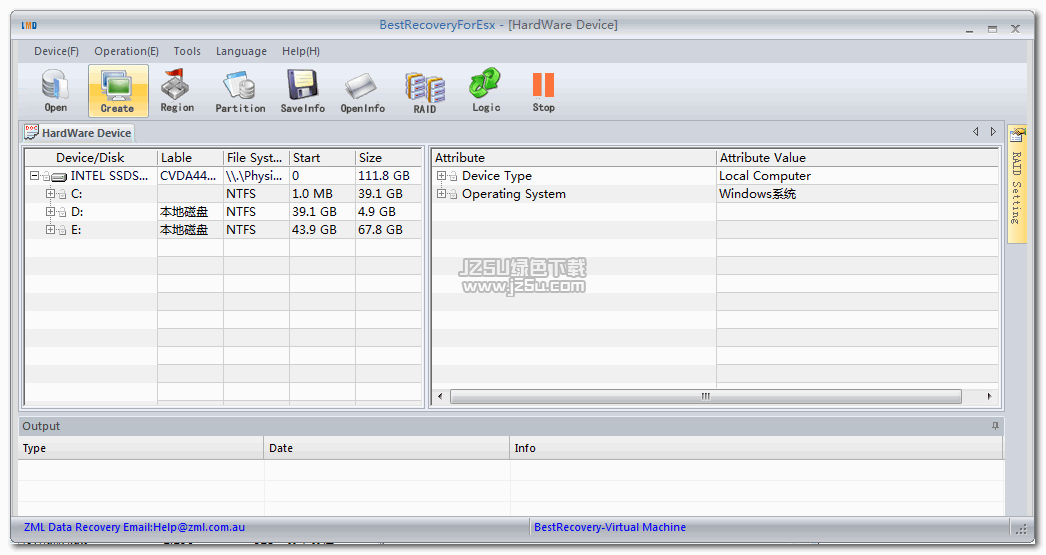Viewport: 1046px width, 555px height.
Task: Click the \\.\Physi... file system cell
Action: [x=254, y=176]
